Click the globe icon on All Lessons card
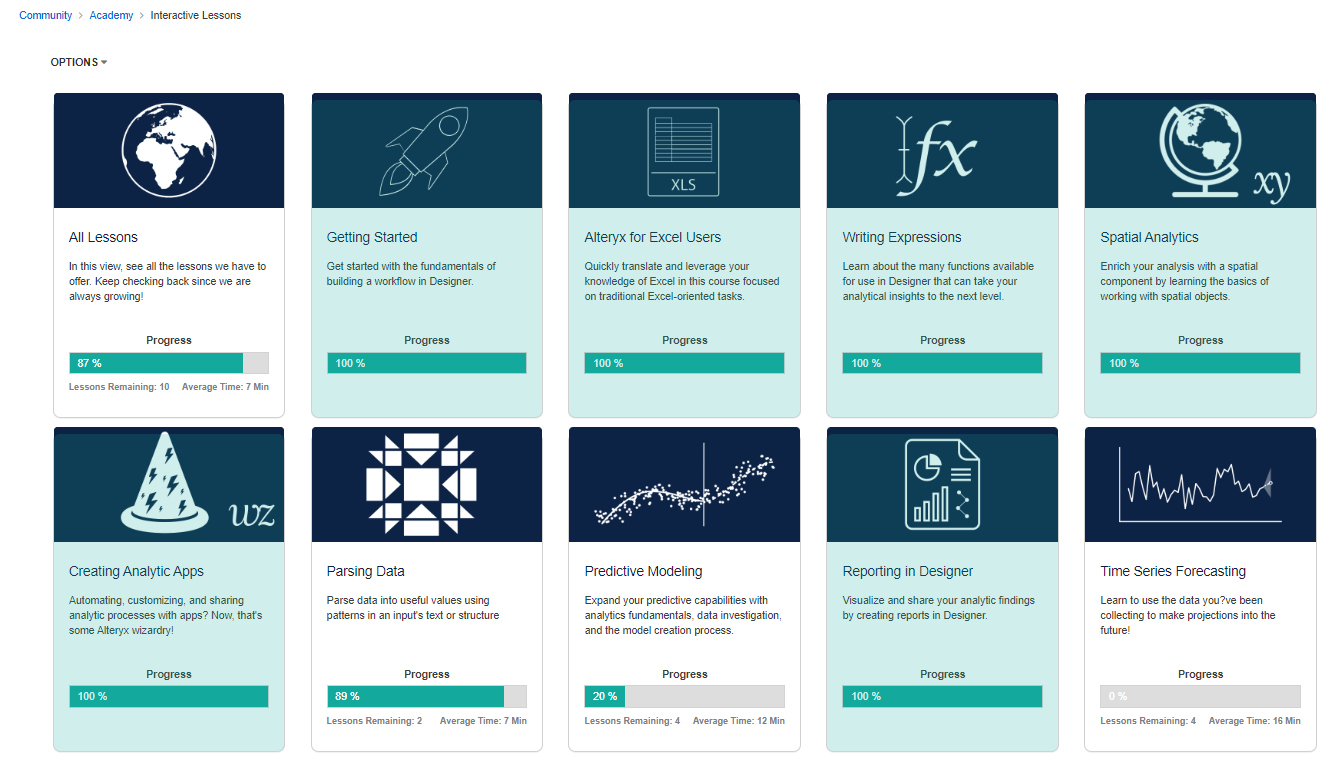Viewport: 1333px width, 765px height. pyautogui.click(x=168, y=150)
